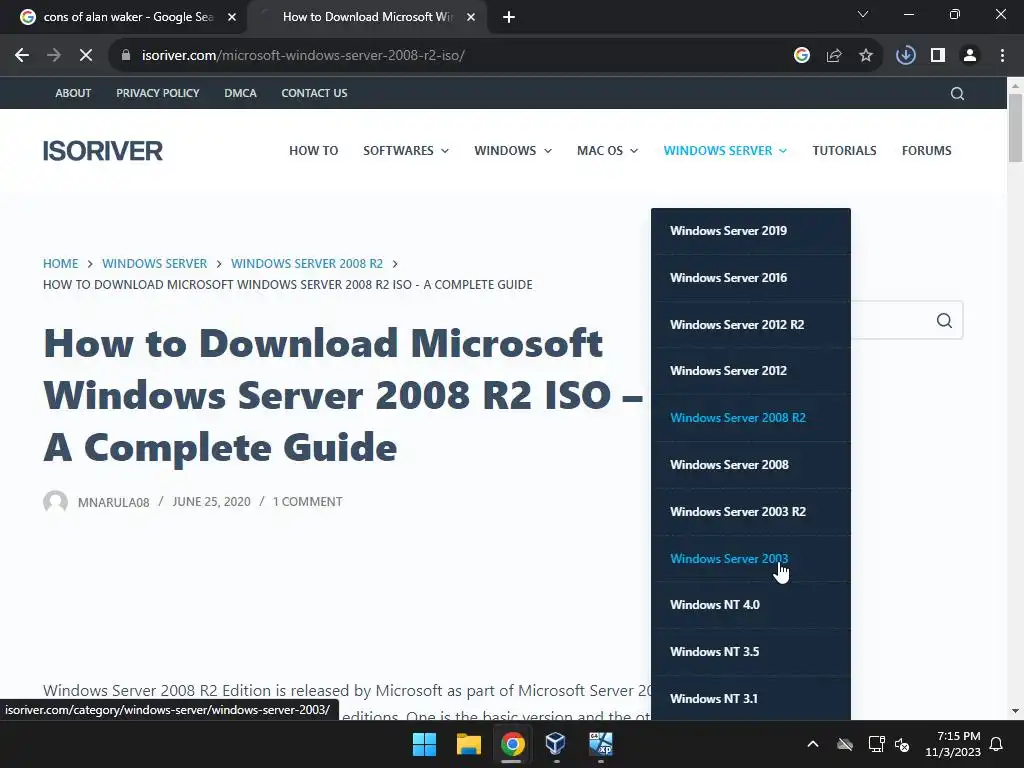Viewport: 1024px width, 768px height.
Task: Click the address bar URL field
Action: pos(451,56)
